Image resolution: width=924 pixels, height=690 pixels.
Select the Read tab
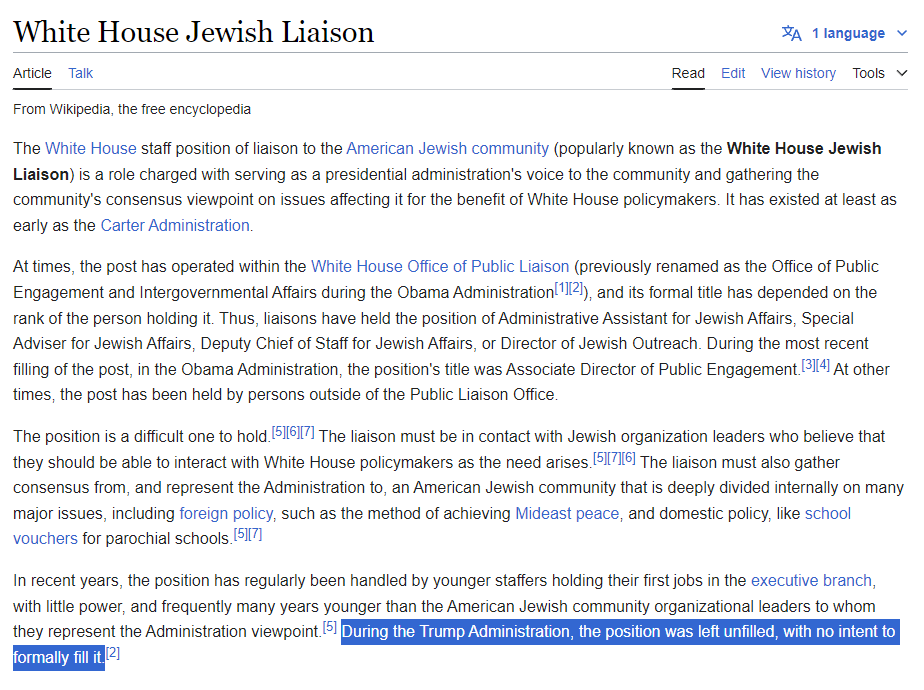coord(688,73)
